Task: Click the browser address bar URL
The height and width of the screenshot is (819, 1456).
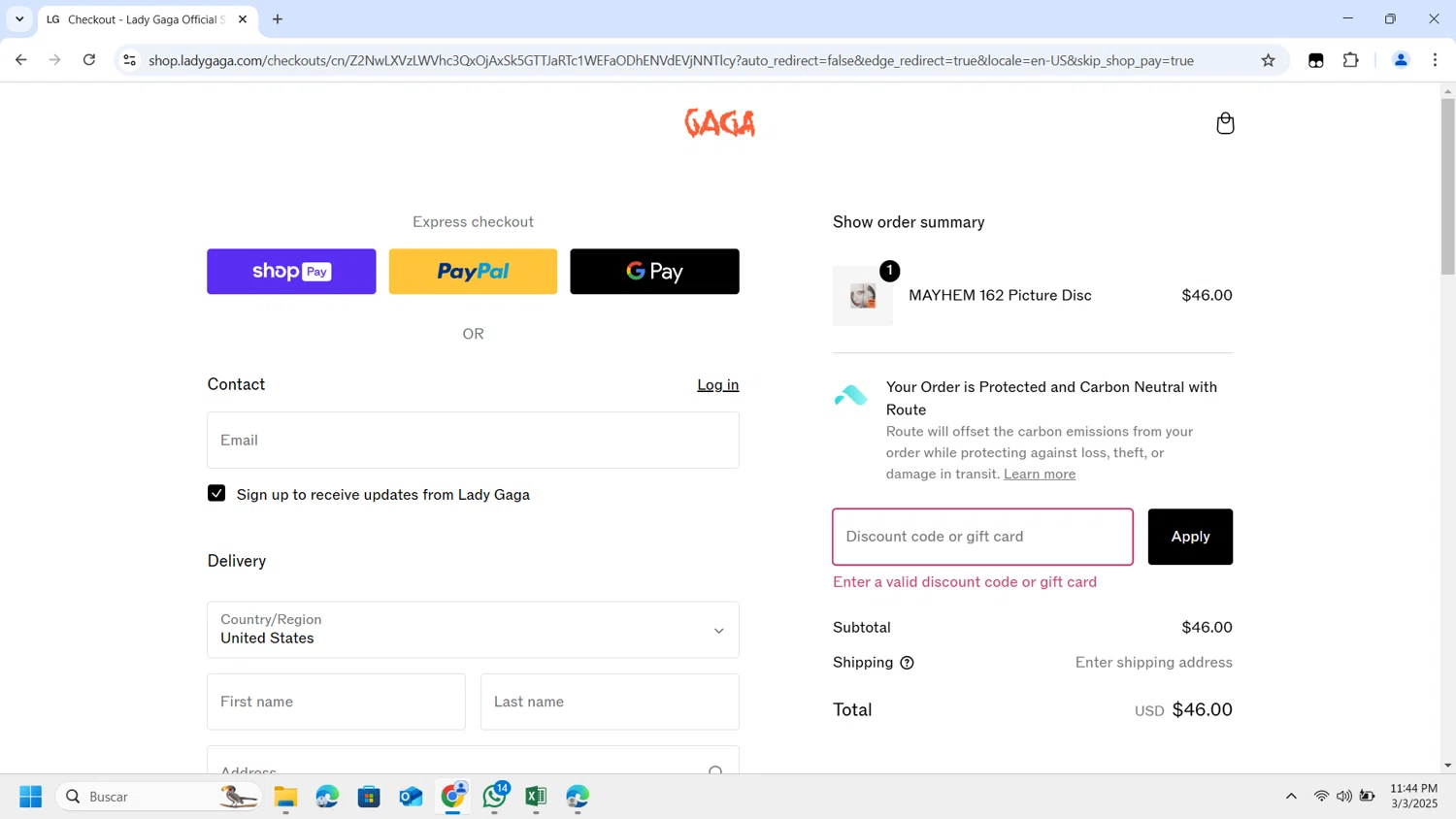Action: [x=671, y=60]
